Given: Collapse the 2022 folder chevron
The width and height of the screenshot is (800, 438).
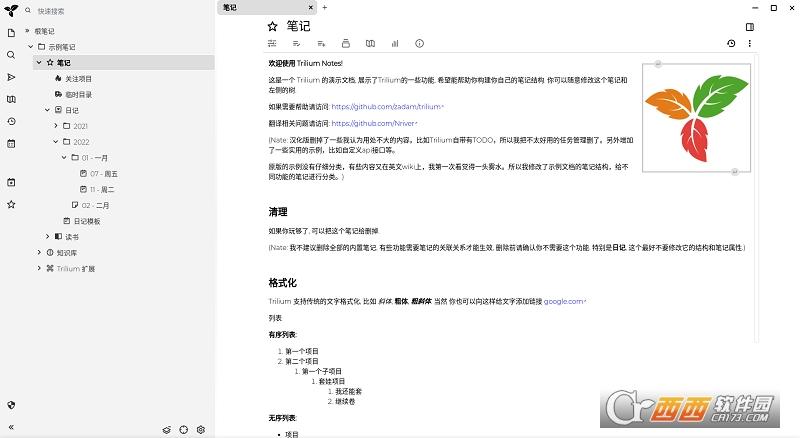Looking at the screenshot, I should pyautogui.click(x=56, y=141).
